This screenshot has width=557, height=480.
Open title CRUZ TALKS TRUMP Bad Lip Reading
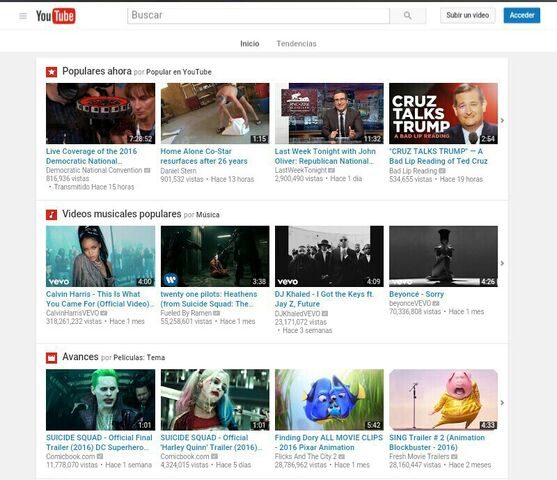pyautogui.click(x=438, y=156)
